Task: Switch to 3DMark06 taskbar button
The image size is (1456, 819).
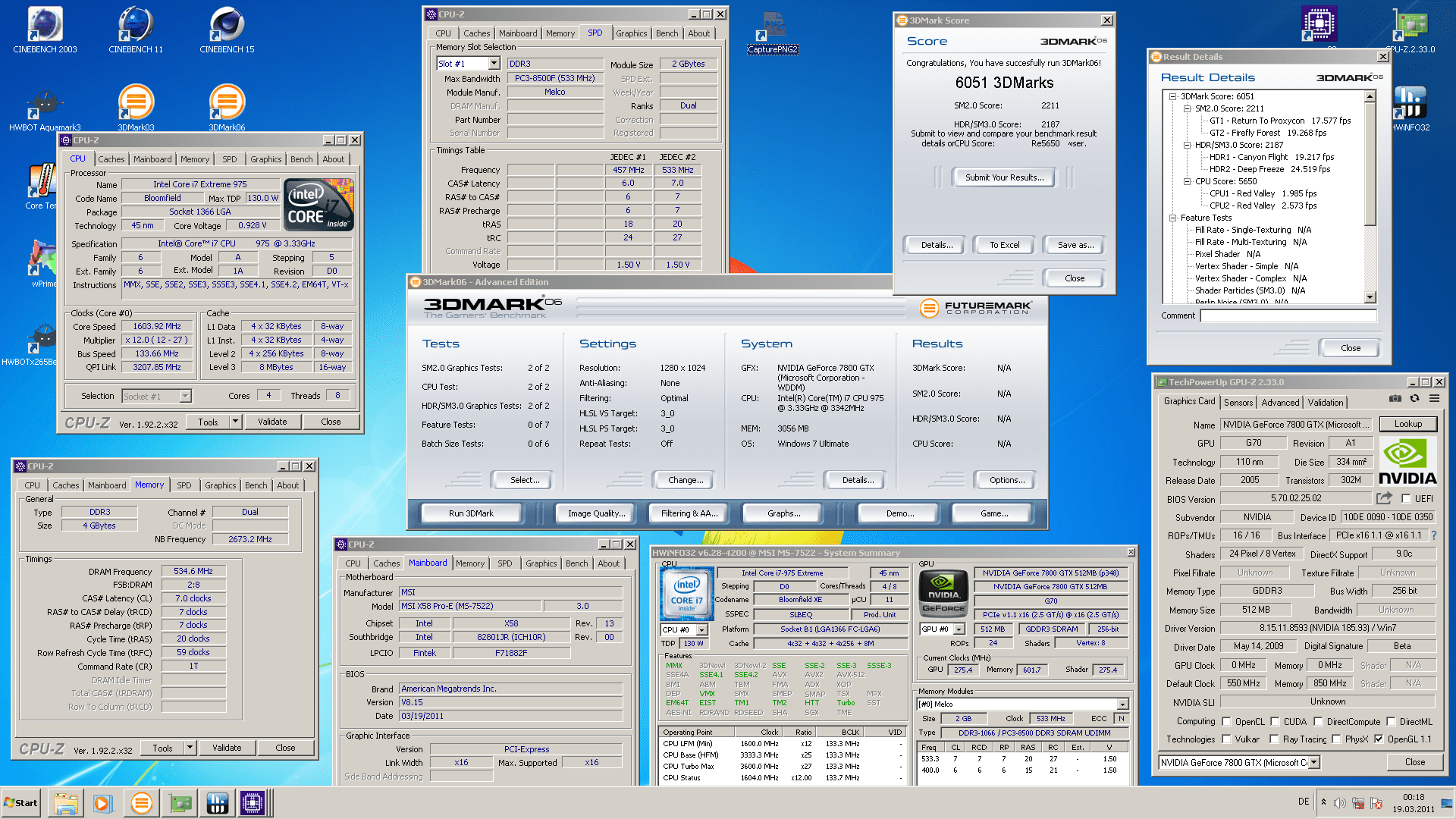Action: point(141,803)
